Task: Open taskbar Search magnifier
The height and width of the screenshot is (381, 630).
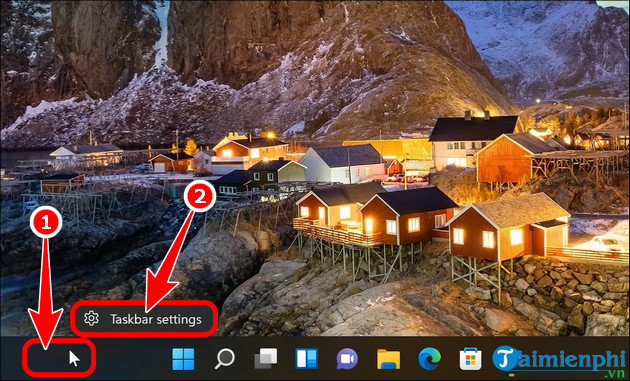Action: point(225,359)
